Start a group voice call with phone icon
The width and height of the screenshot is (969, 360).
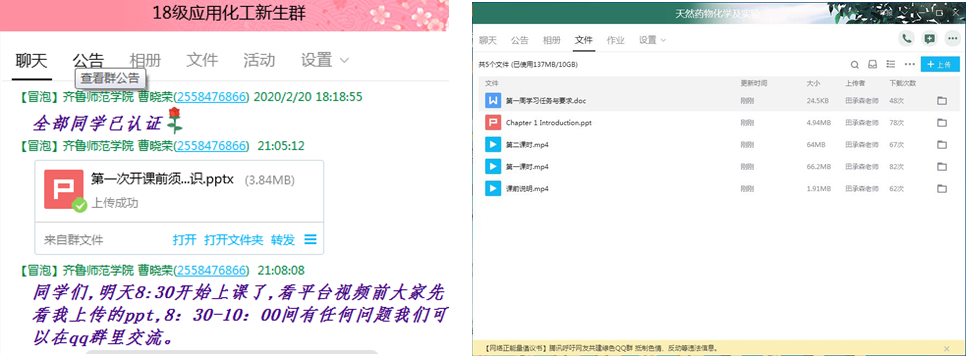tap(907, 39)
